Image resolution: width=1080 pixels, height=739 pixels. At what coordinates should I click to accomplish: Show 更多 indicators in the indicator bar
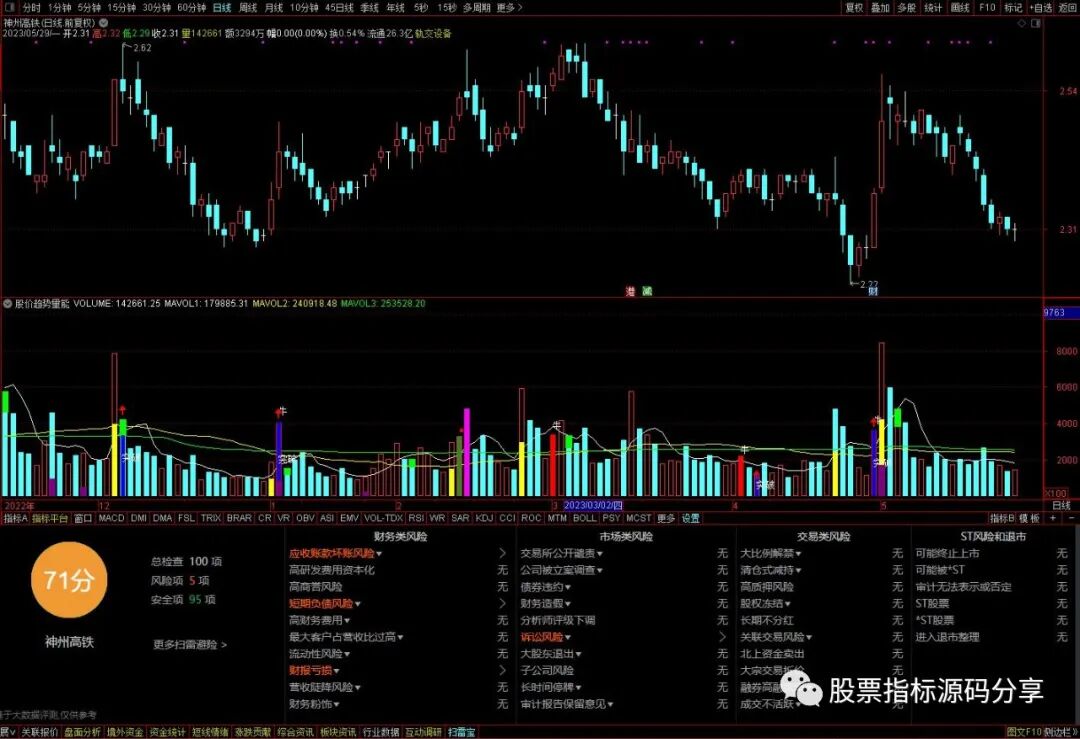(x=665, y=518)
